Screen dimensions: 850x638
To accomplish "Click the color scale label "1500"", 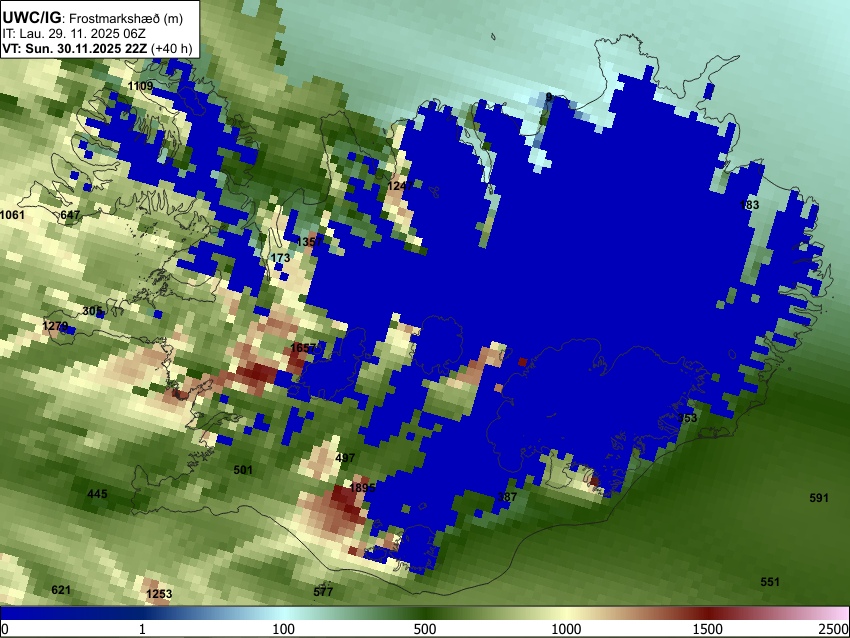I will click(707, 629).
